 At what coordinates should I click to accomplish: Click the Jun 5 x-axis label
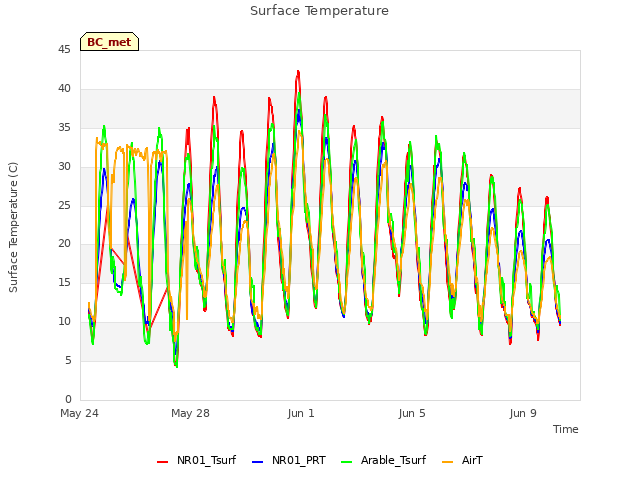point(412,413)
